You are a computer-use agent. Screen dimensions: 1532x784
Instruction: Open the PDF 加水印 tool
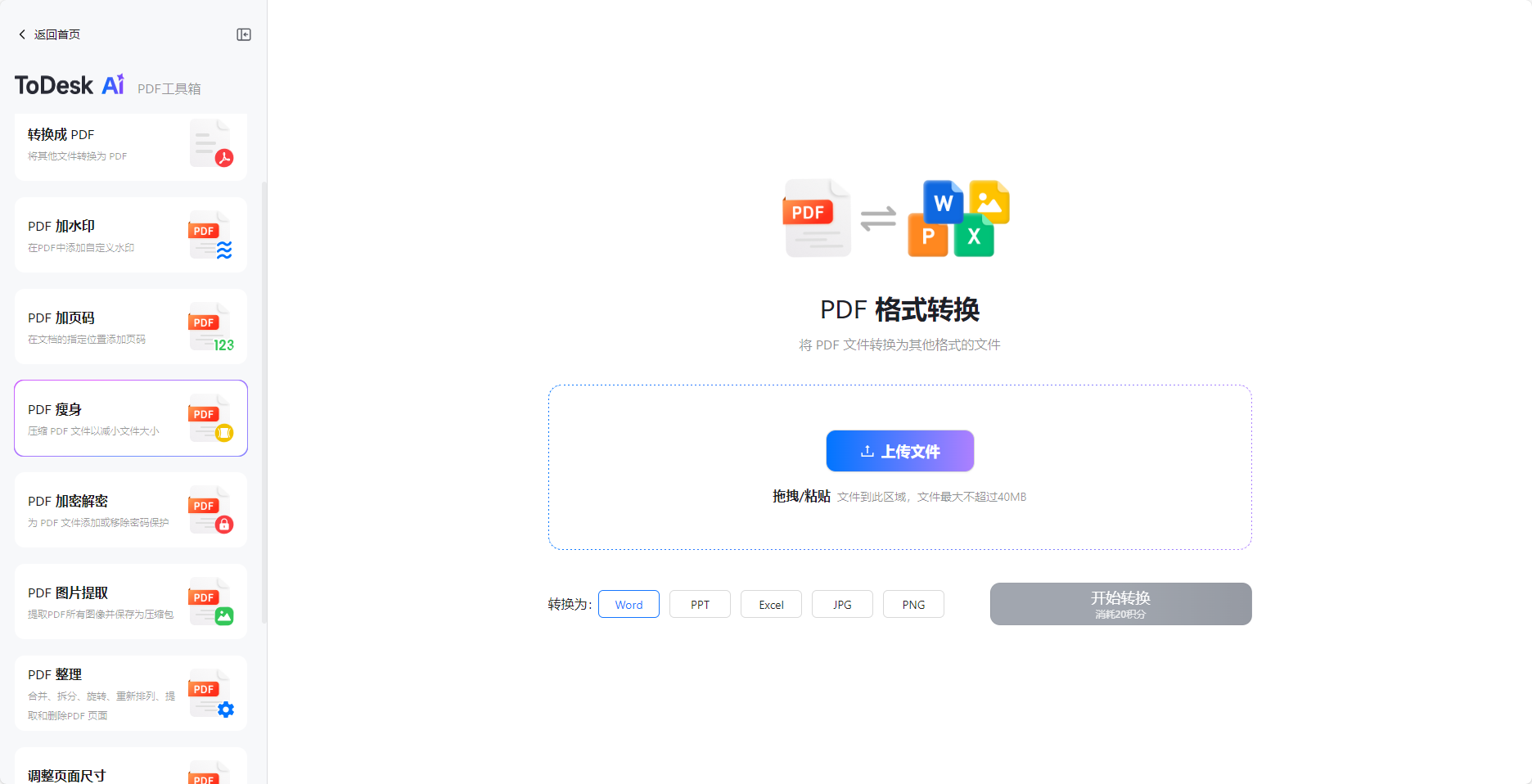pos(131,235)
